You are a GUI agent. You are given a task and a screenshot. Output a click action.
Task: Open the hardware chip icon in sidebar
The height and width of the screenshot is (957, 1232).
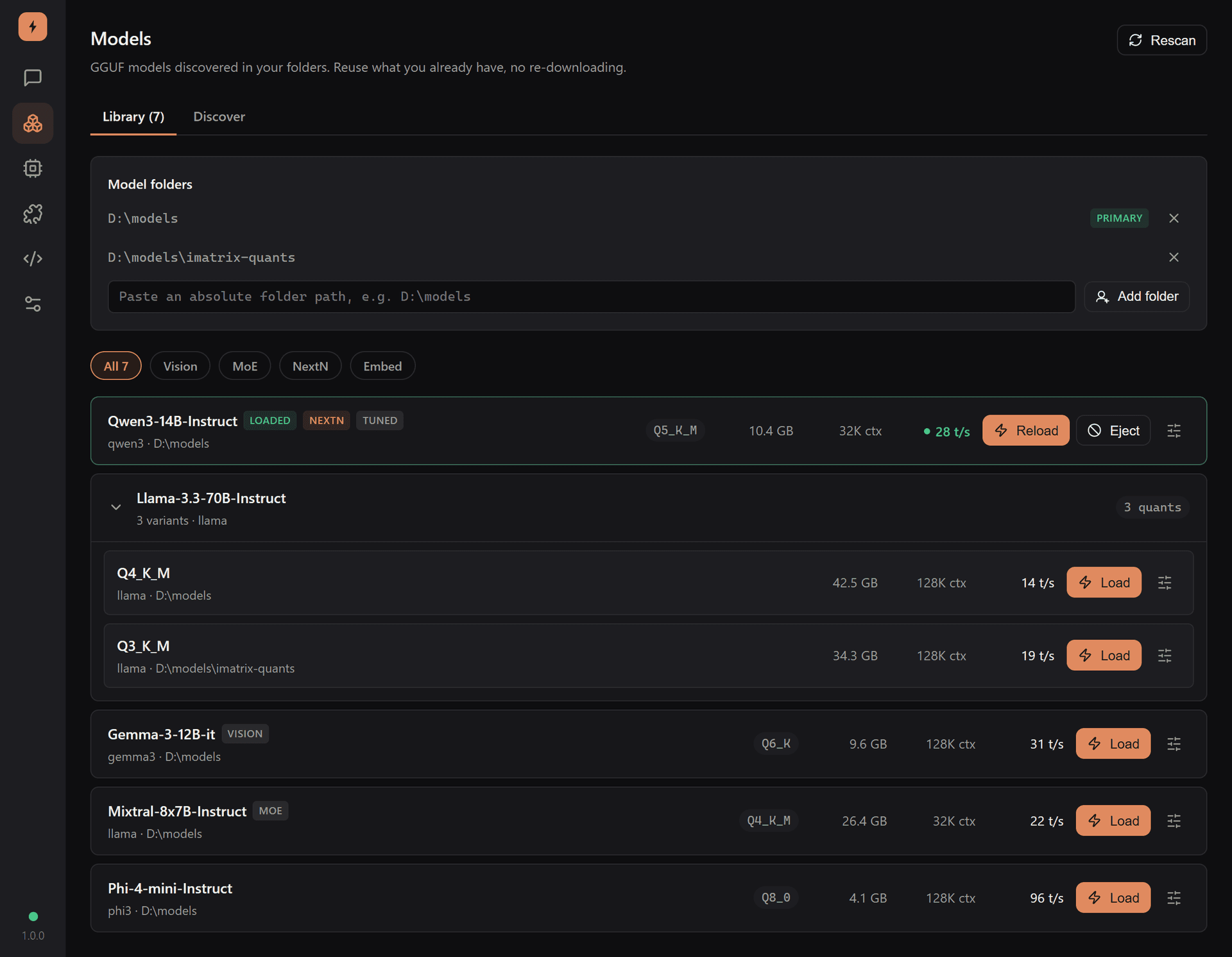coord(33,168)
